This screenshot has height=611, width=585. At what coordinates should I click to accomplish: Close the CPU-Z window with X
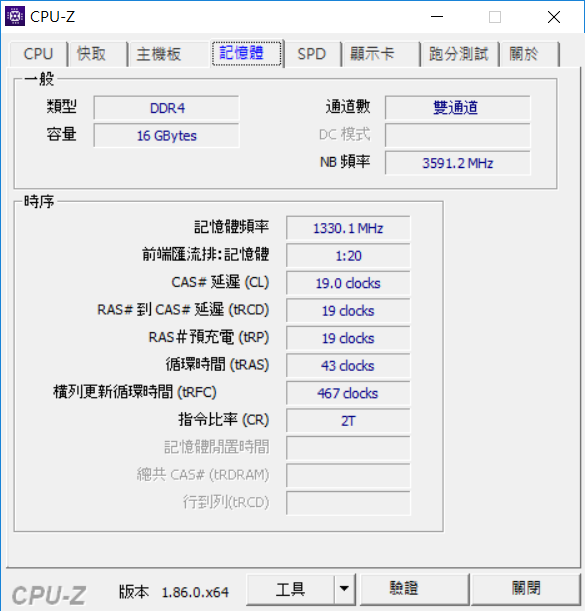[553, 17]
